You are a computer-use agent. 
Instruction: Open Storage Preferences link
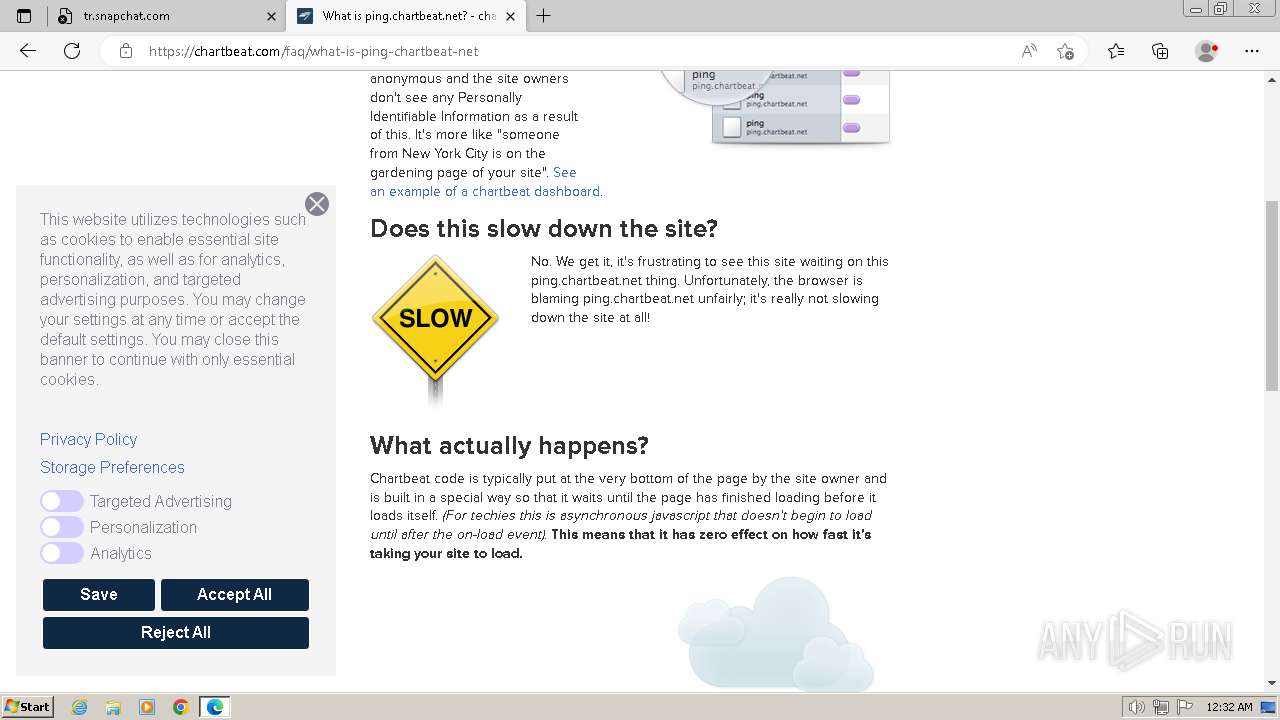[112, 467]
